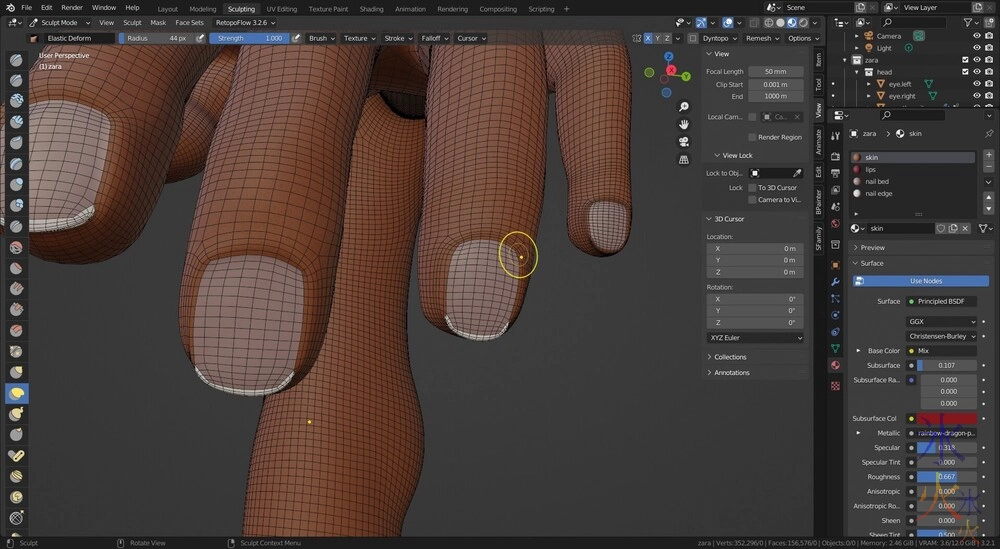Switch perspective/orthographic grid gizmo icon
This screenshot has width=1000, height=549.
click(x=683, y=158)
